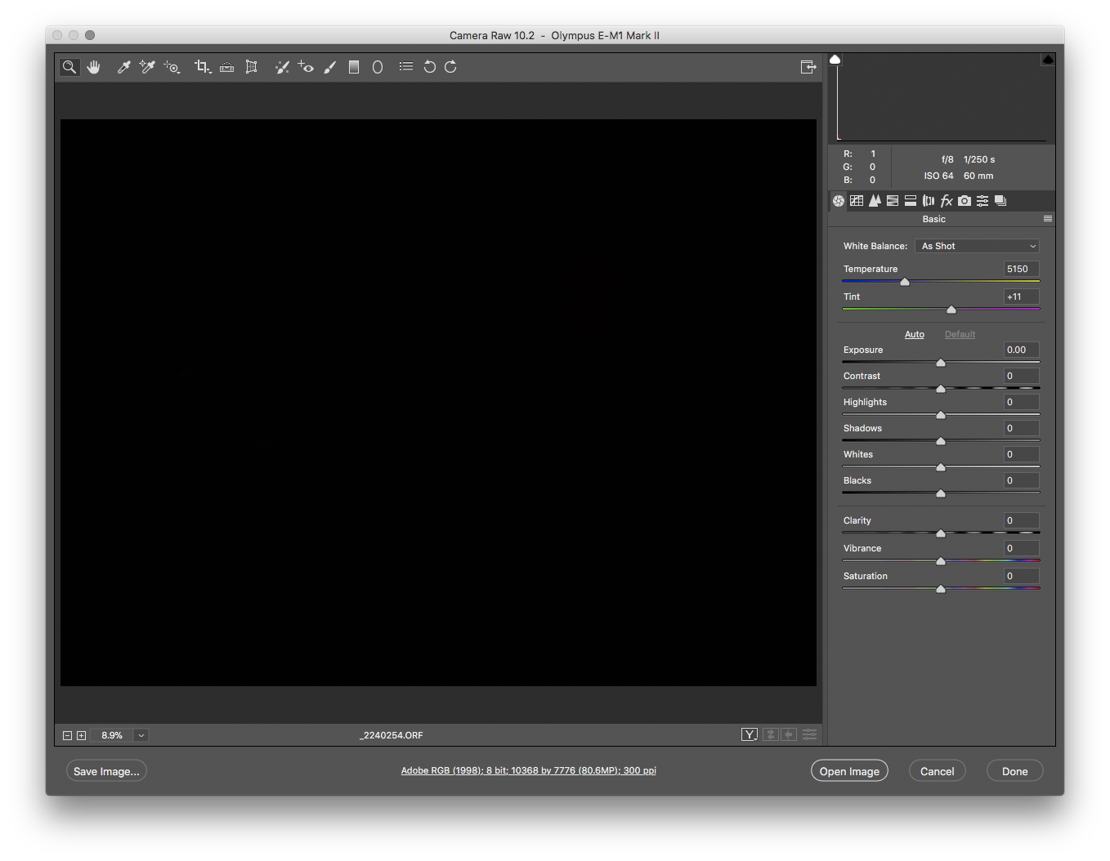Select the Graduated Filter tool
Screen dimensions: 1110x861
coord(354,67)
